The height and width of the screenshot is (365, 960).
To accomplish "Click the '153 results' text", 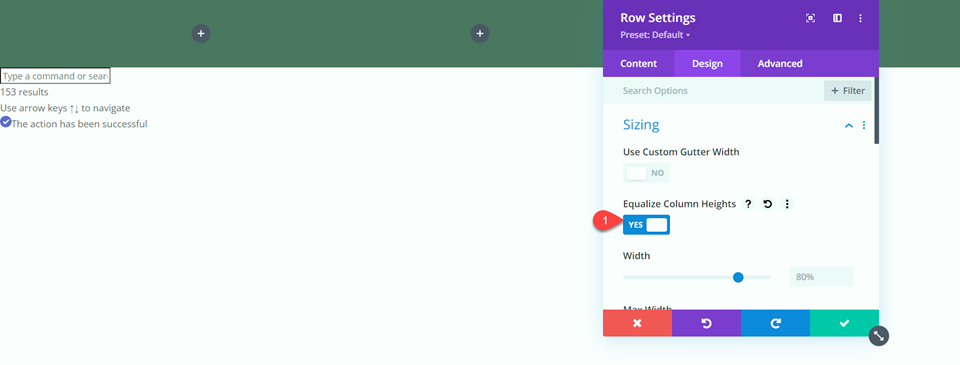I will pyautogui.click(x=24, y=92).
